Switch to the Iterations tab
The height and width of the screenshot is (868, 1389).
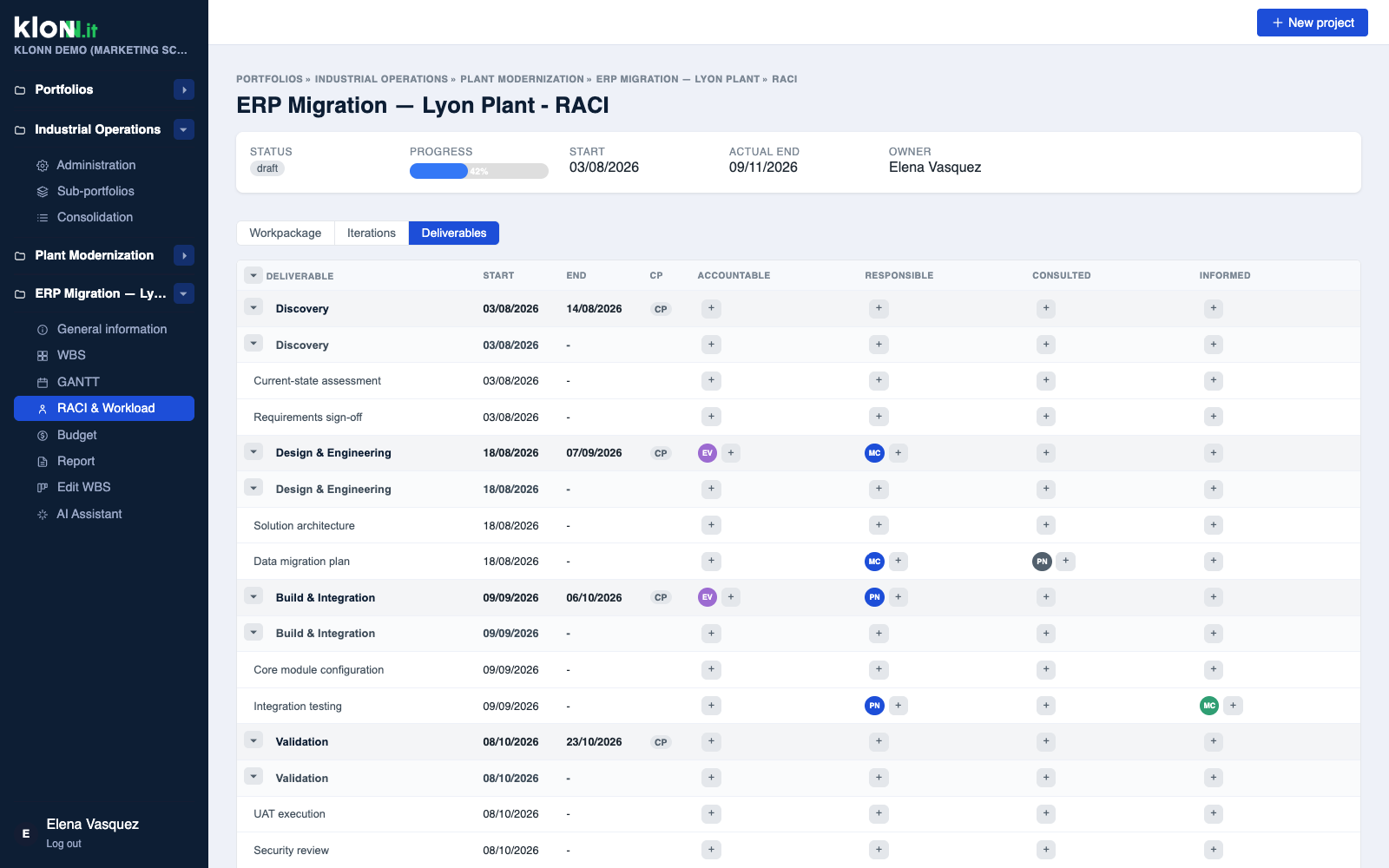372,233
